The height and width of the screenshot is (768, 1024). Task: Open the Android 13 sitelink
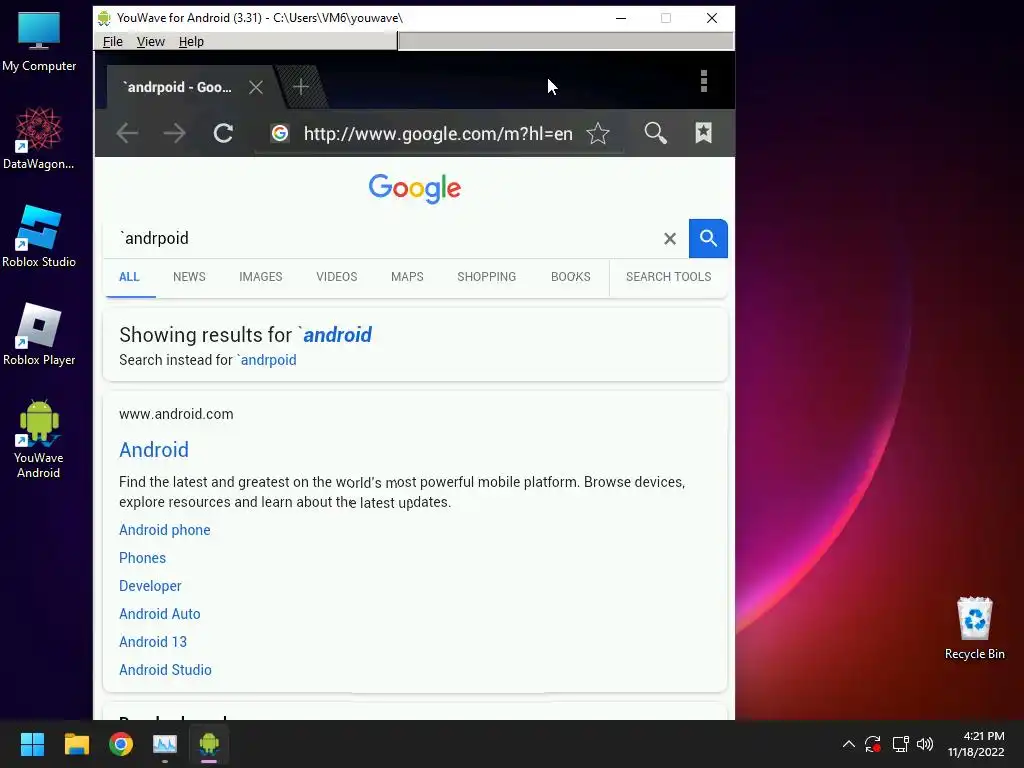tap(153, 642)
